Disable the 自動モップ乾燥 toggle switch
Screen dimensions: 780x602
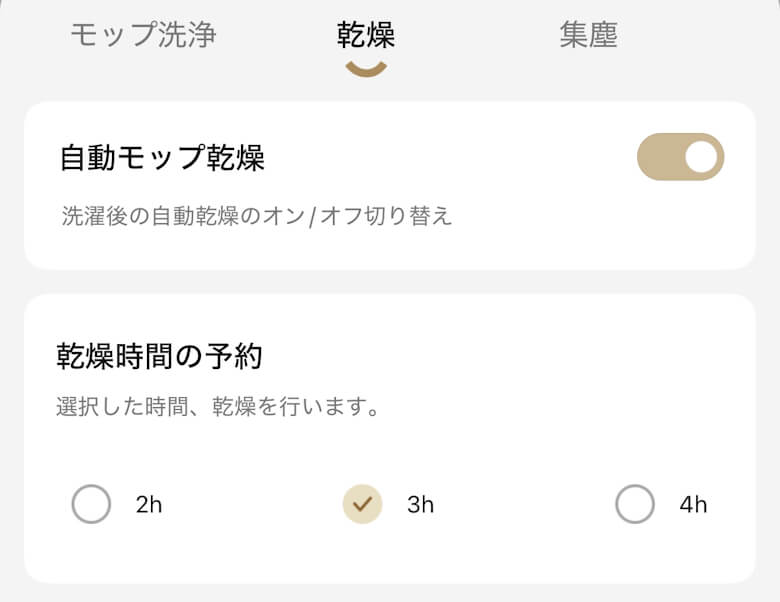680,157
